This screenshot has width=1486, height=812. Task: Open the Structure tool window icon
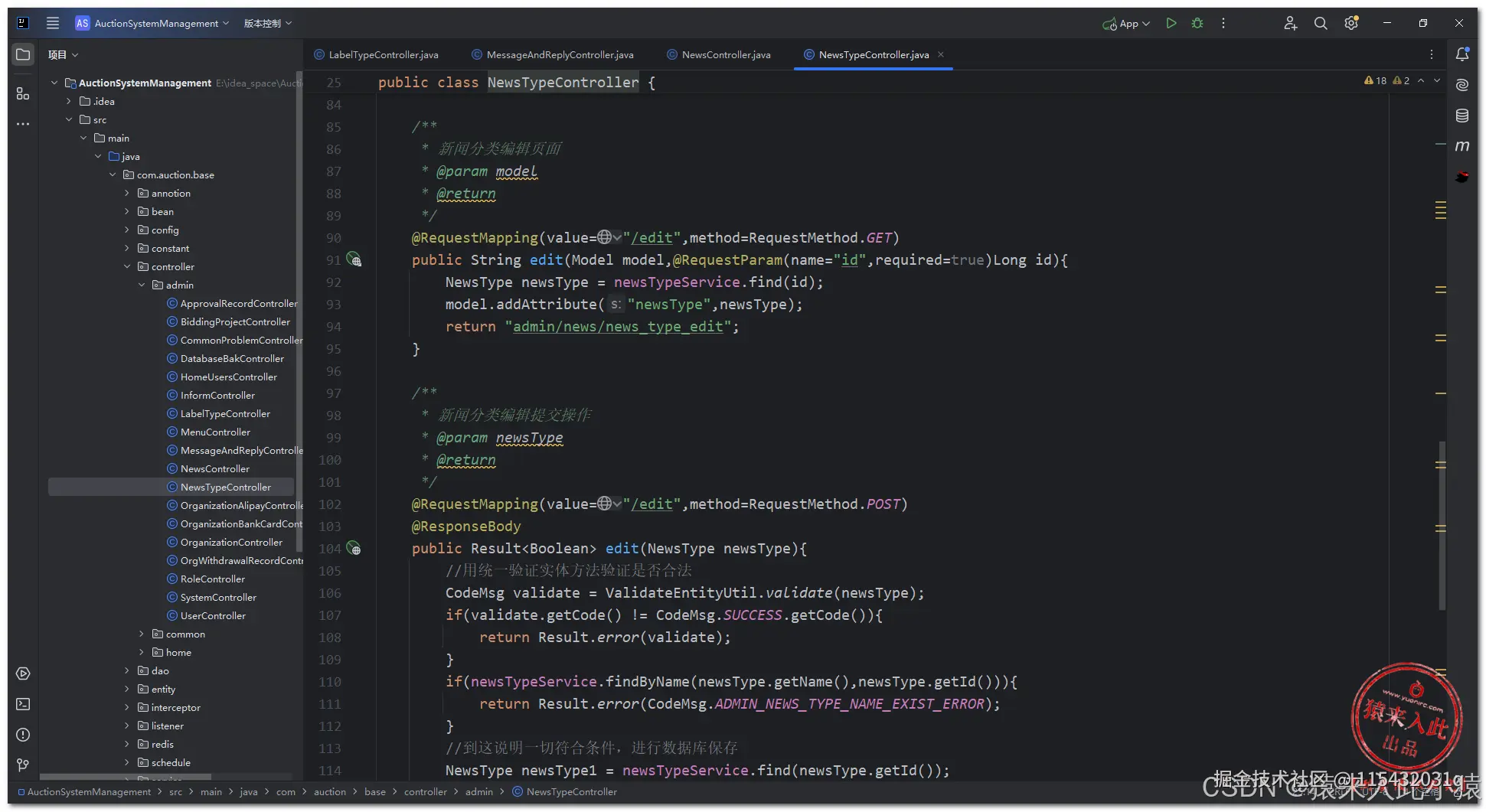pos(23,93)
